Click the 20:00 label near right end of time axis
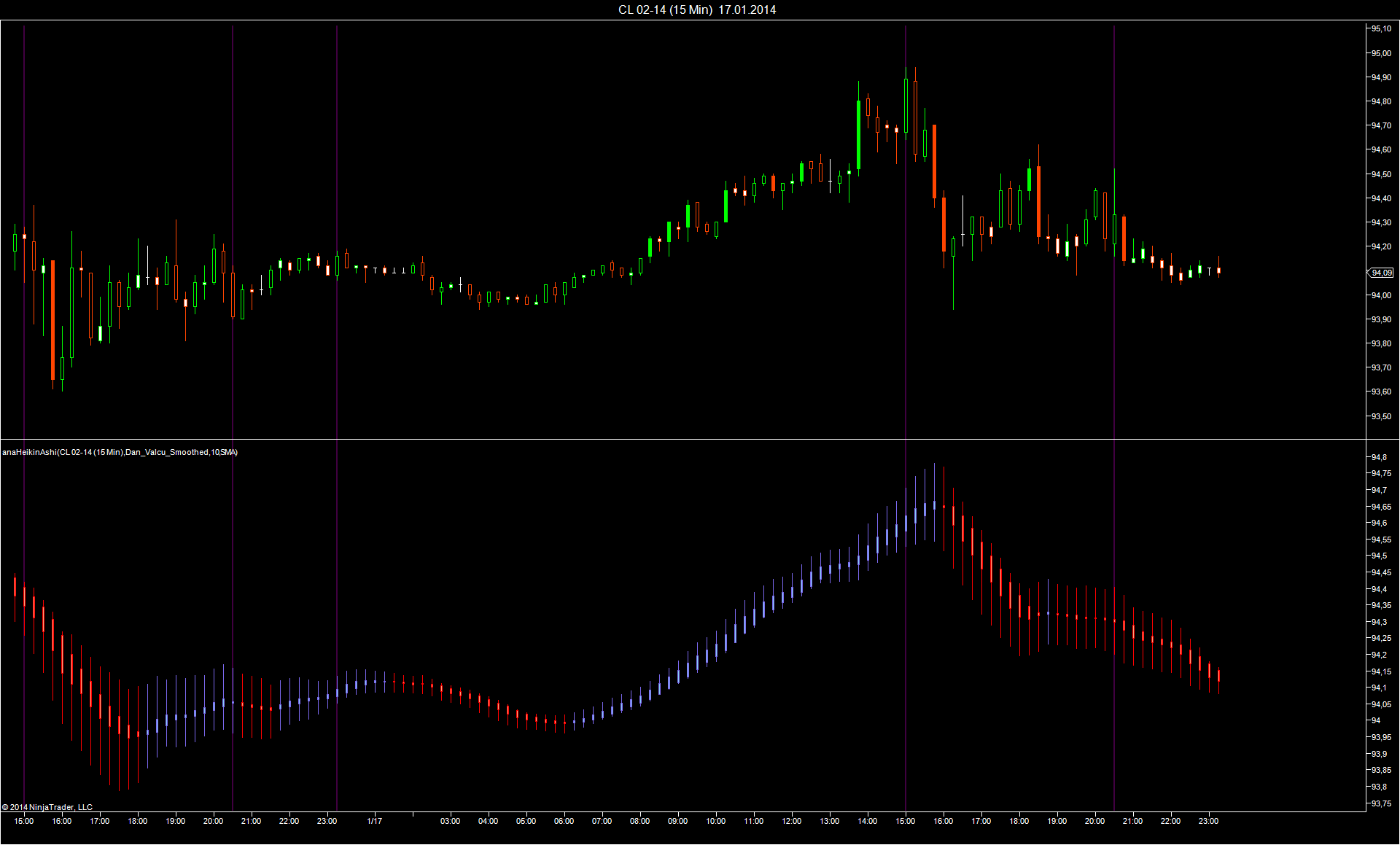 tap(1094, 821)
